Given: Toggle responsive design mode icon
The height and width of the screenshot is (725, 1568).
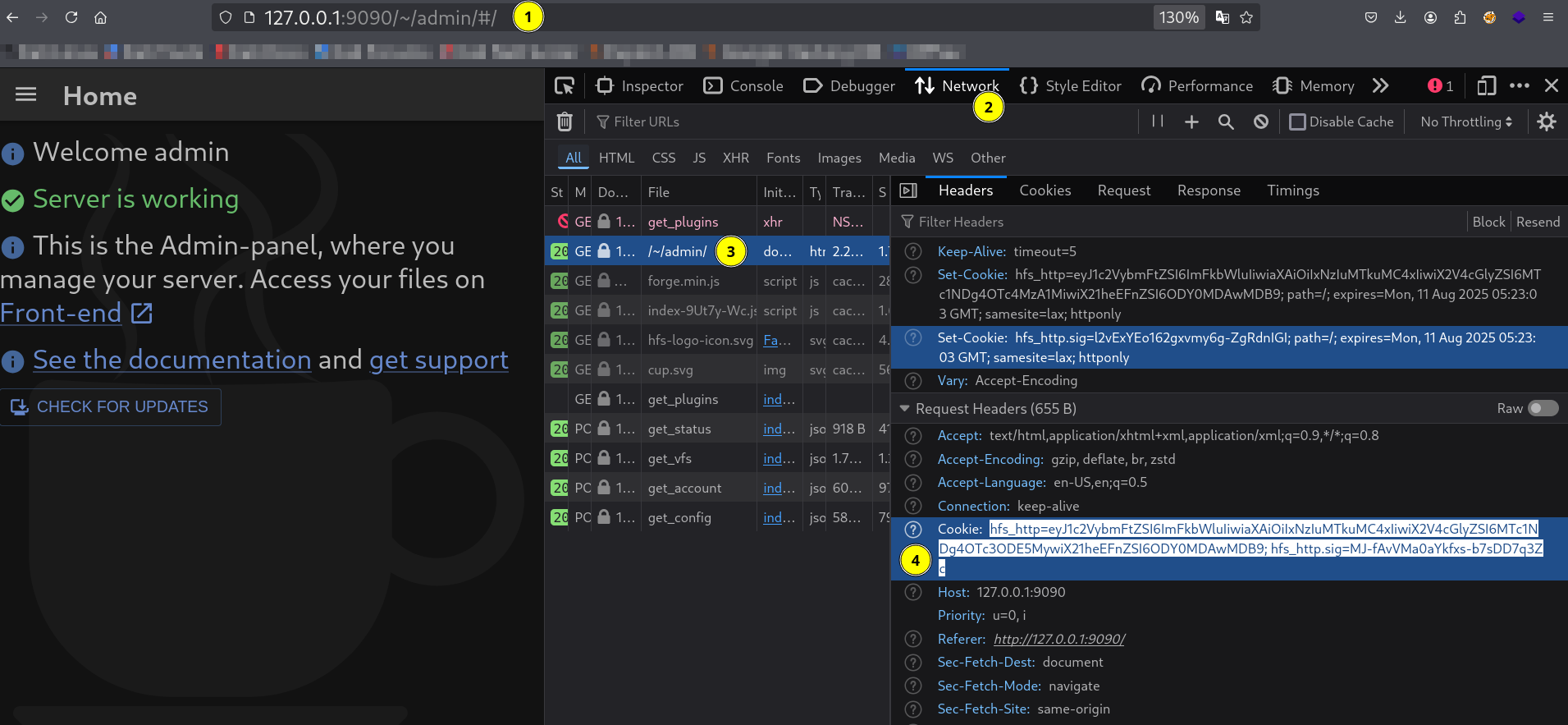Looking at the screenshot, I should [1486, 85].
